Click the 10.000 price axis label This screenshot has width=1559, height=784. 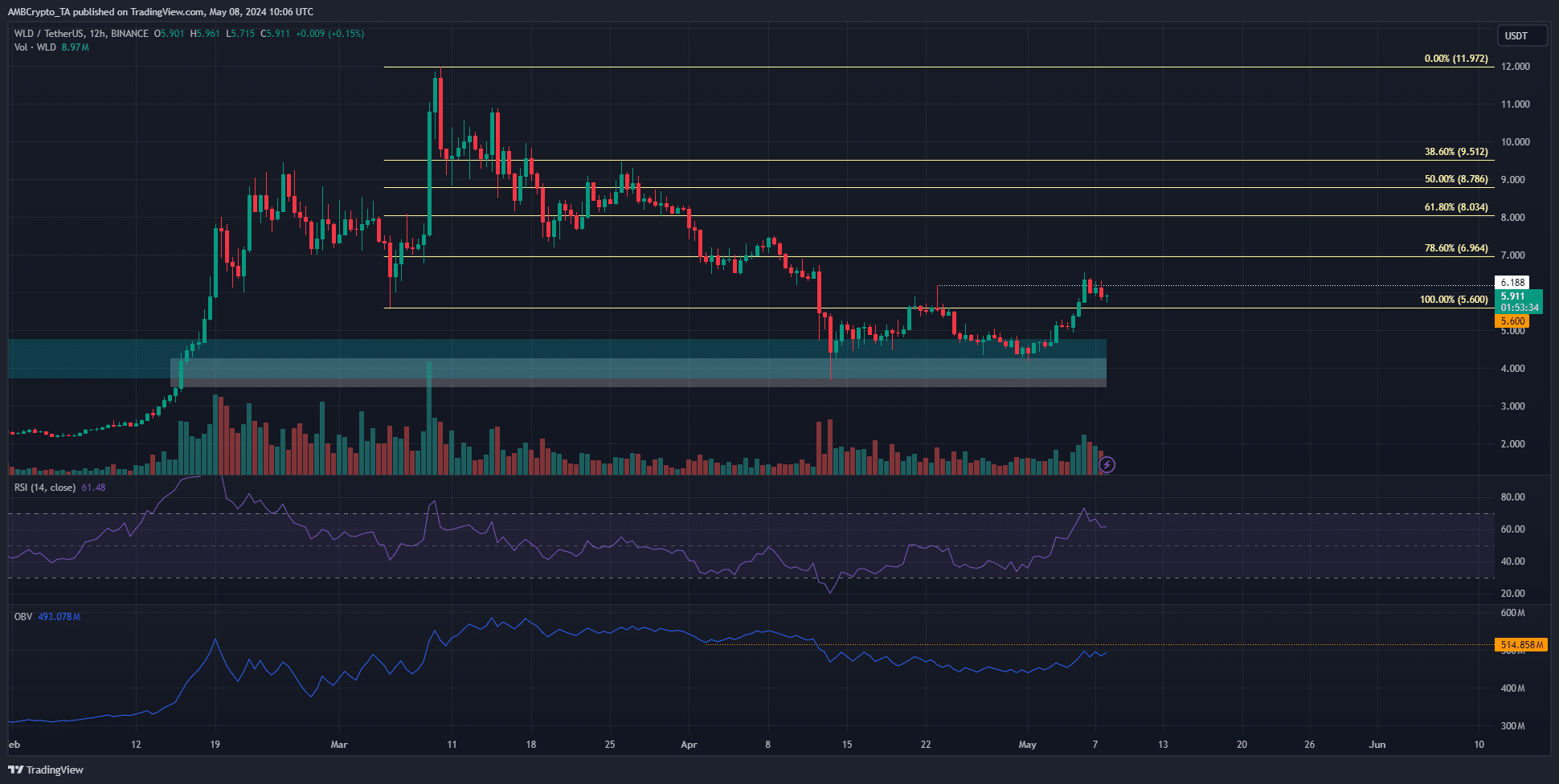[x=1516, y=142]
